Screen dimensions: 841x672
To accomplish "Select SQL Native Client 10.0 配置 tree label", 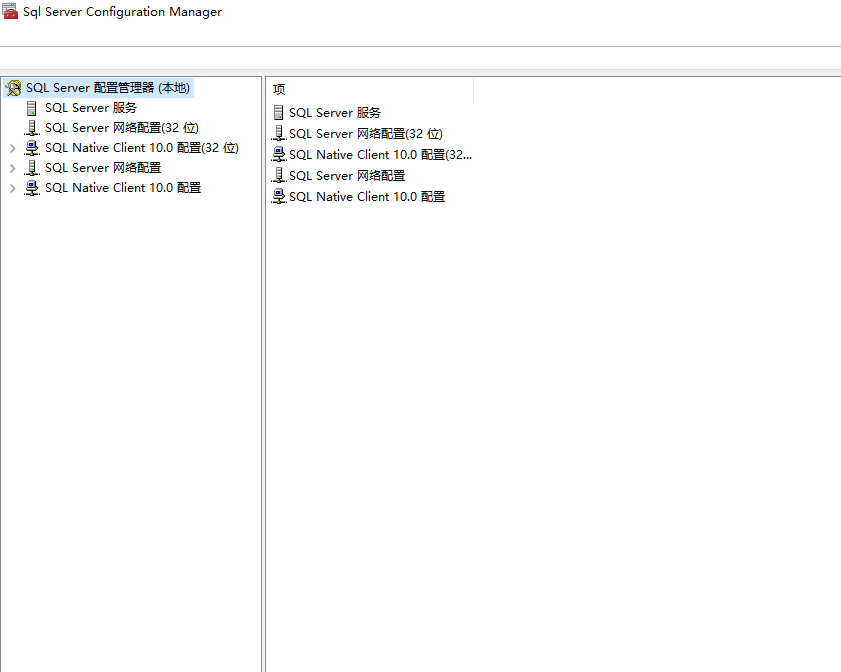I will pyautogui.click(x=123, y=188).
